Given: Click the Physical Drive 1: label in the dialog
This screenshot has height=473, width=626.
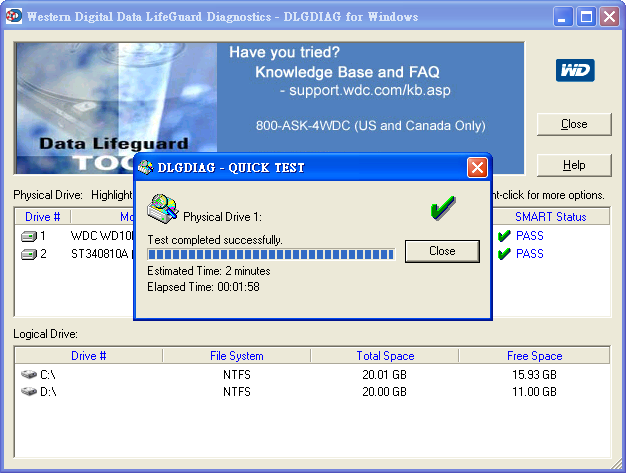Looking at the screenshot, I should coord(222,217).
